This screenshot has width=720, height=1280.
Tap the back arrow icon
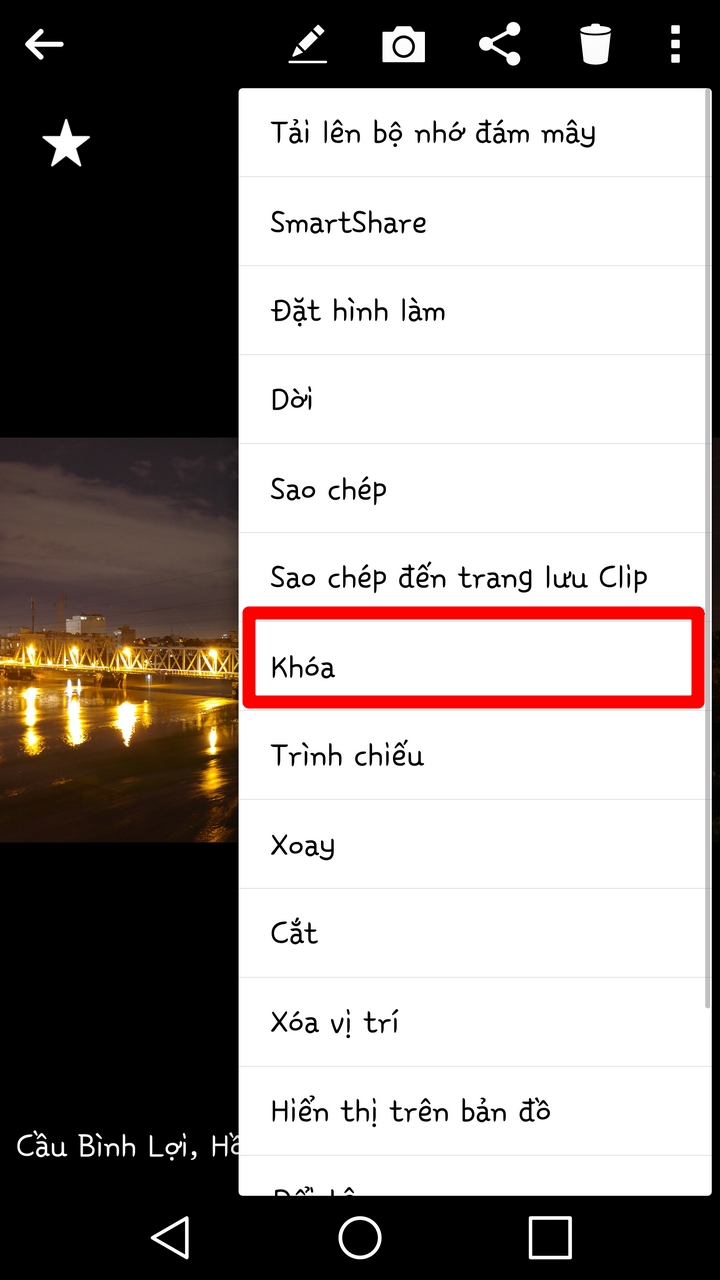pos(45,44)
